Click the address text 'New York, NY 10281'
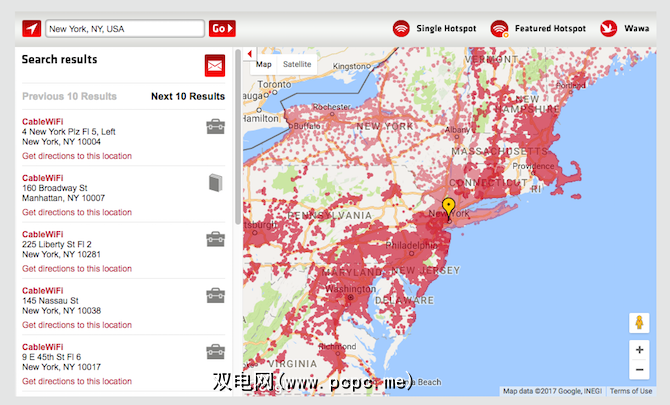 62,255
